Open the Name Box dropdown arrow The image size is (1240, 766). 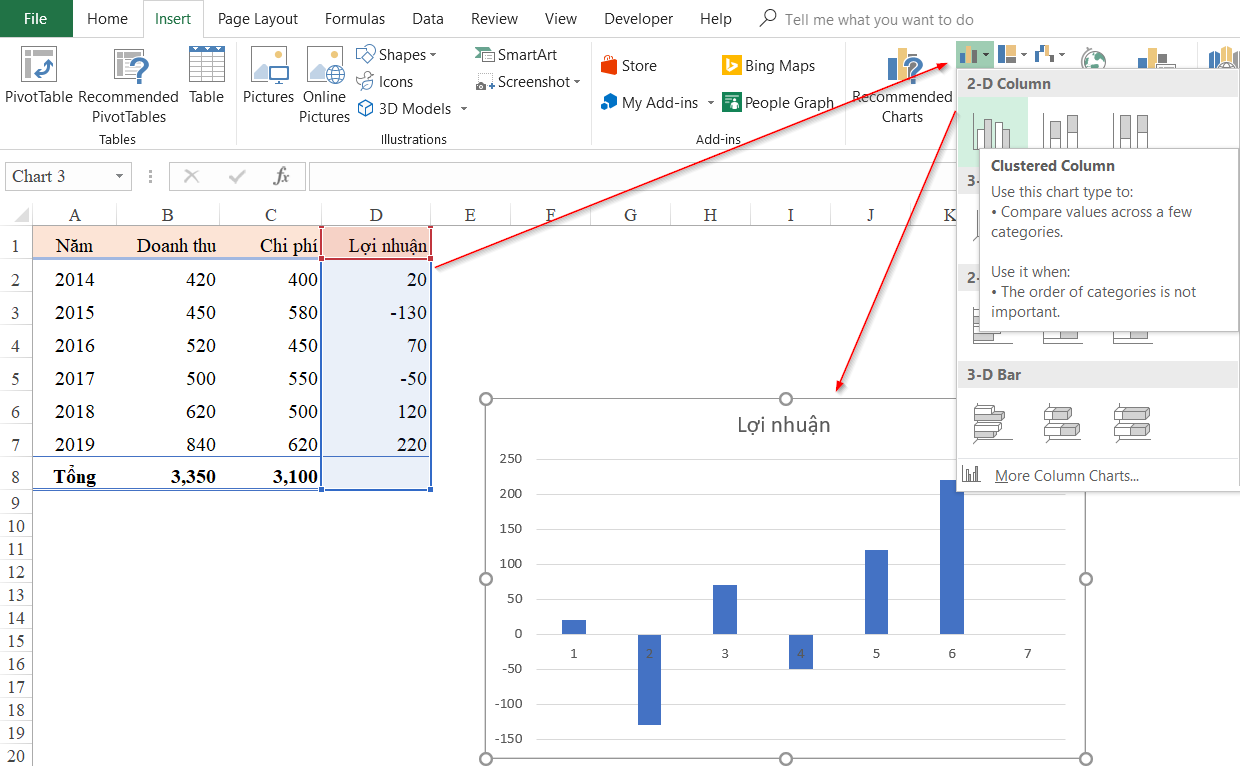pyautogui.click(x=120, y=177)
